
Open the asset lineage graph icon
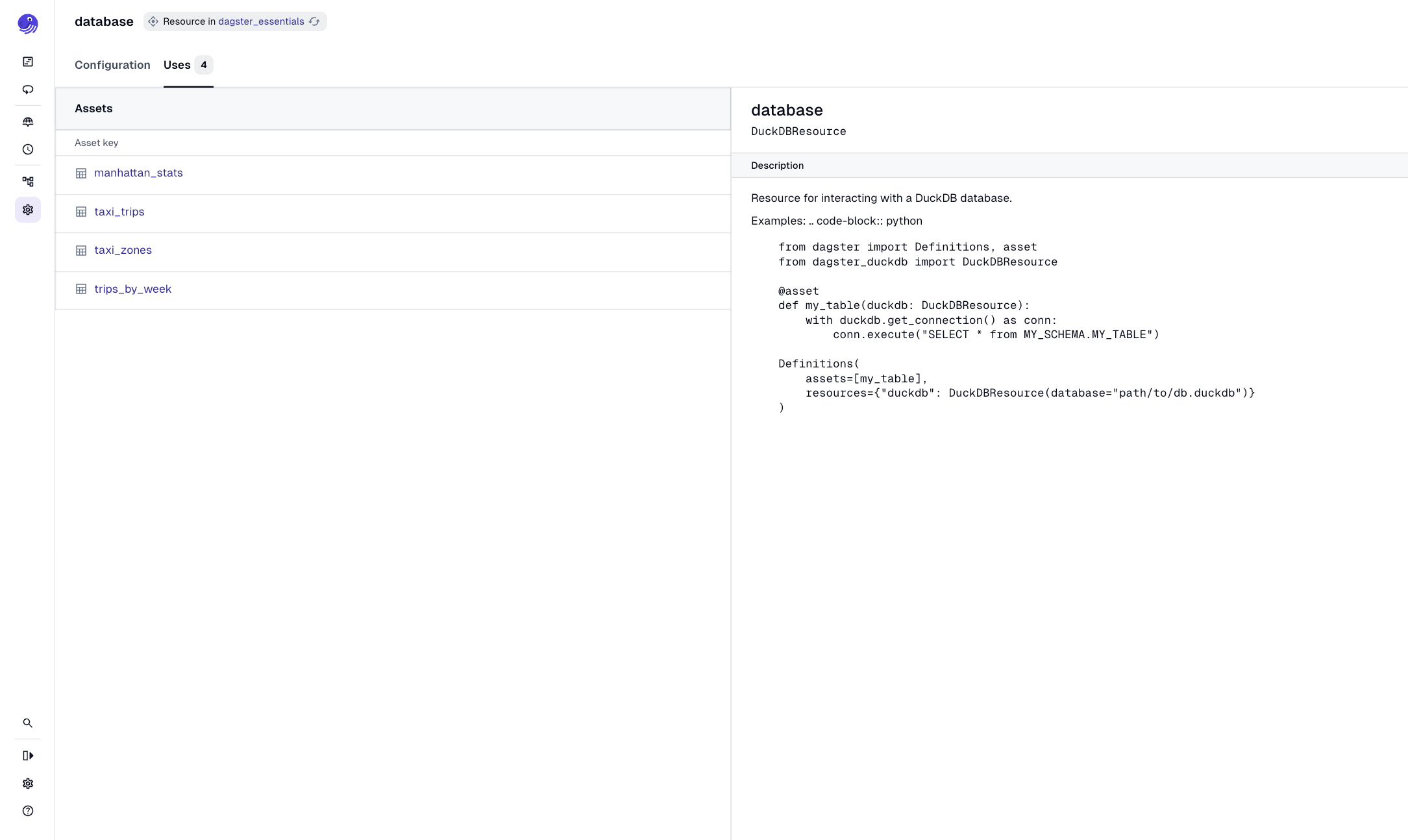27,181
